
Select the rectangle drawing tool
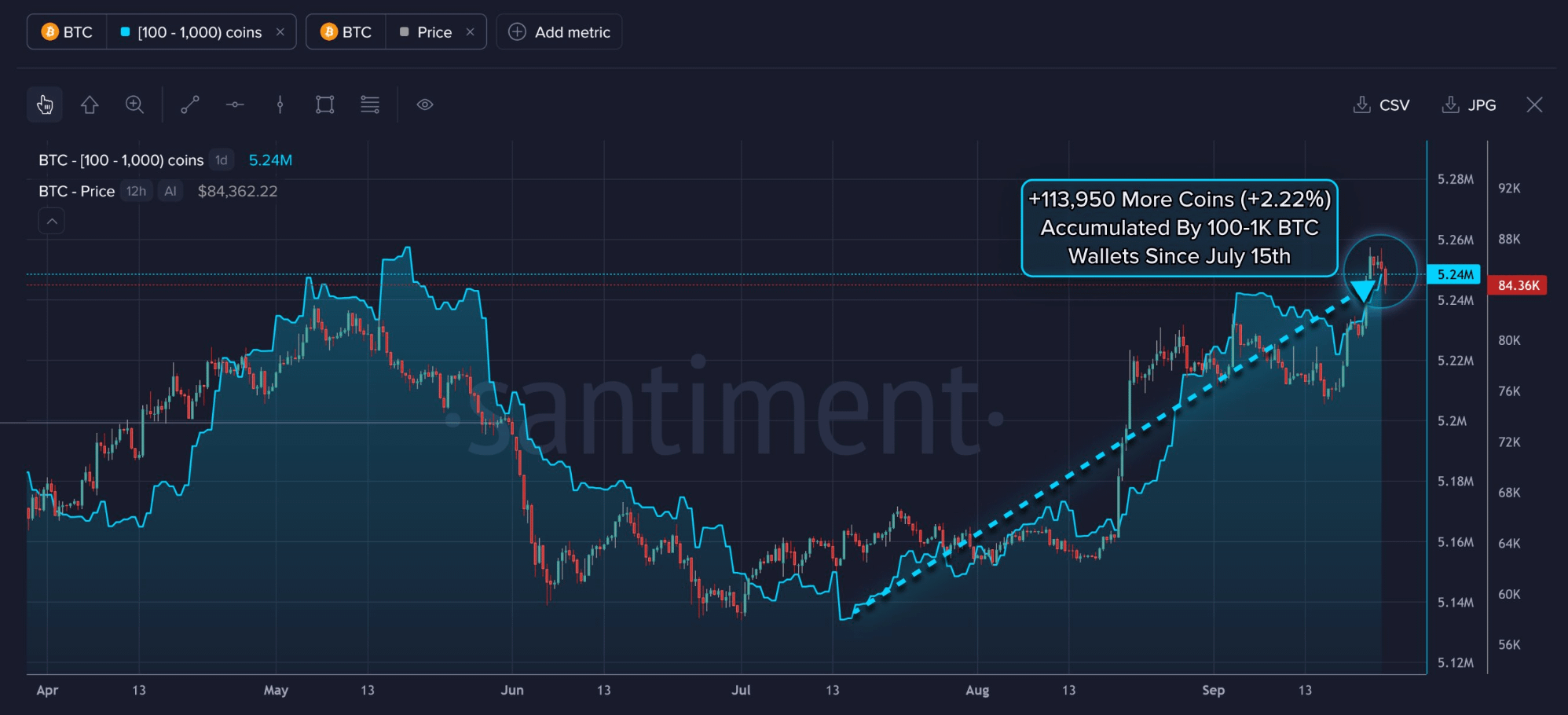click(x=324, y=104)
